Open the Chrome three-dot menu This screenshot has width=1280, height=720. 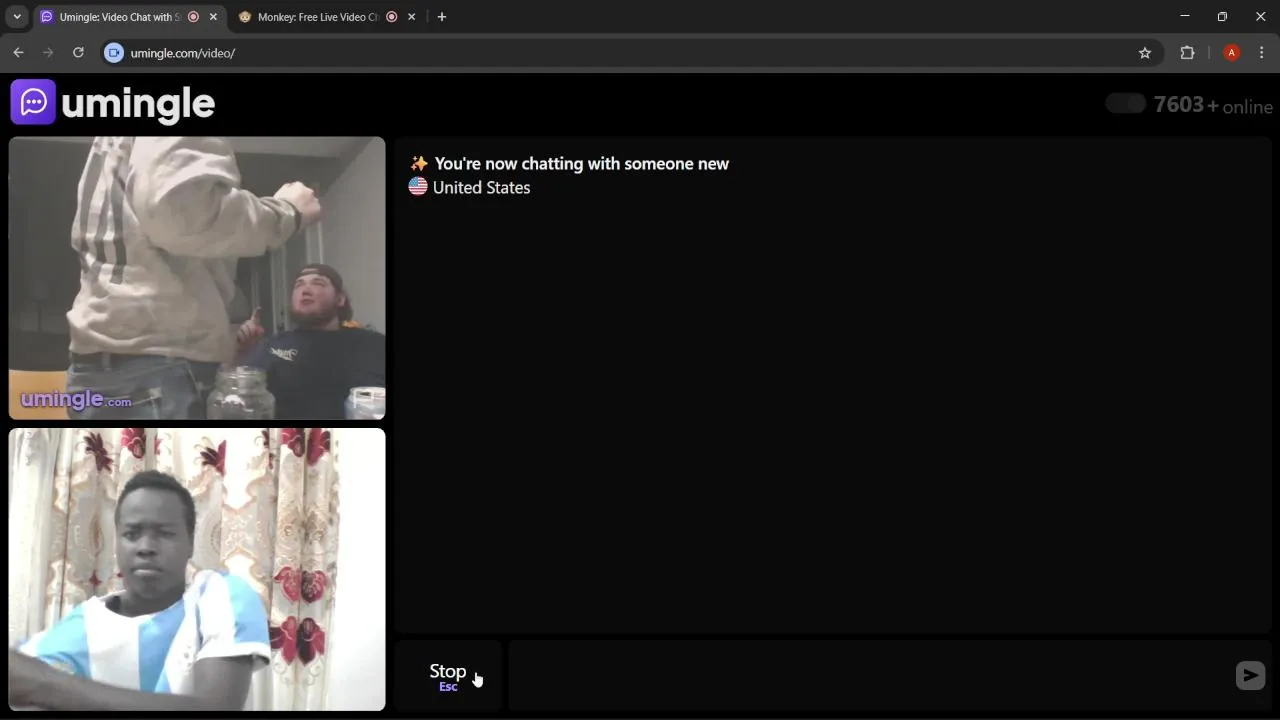pyautogui.click(x=1262, y=53)
